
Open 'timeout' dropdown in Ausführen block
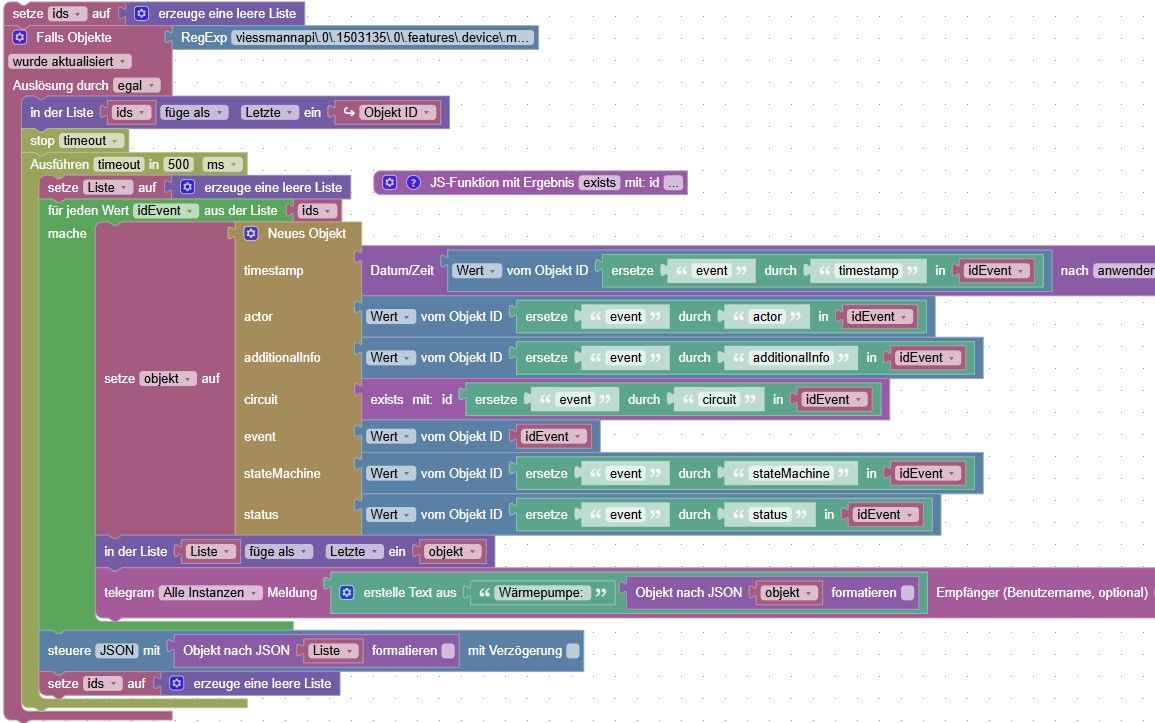coord(119,164)
